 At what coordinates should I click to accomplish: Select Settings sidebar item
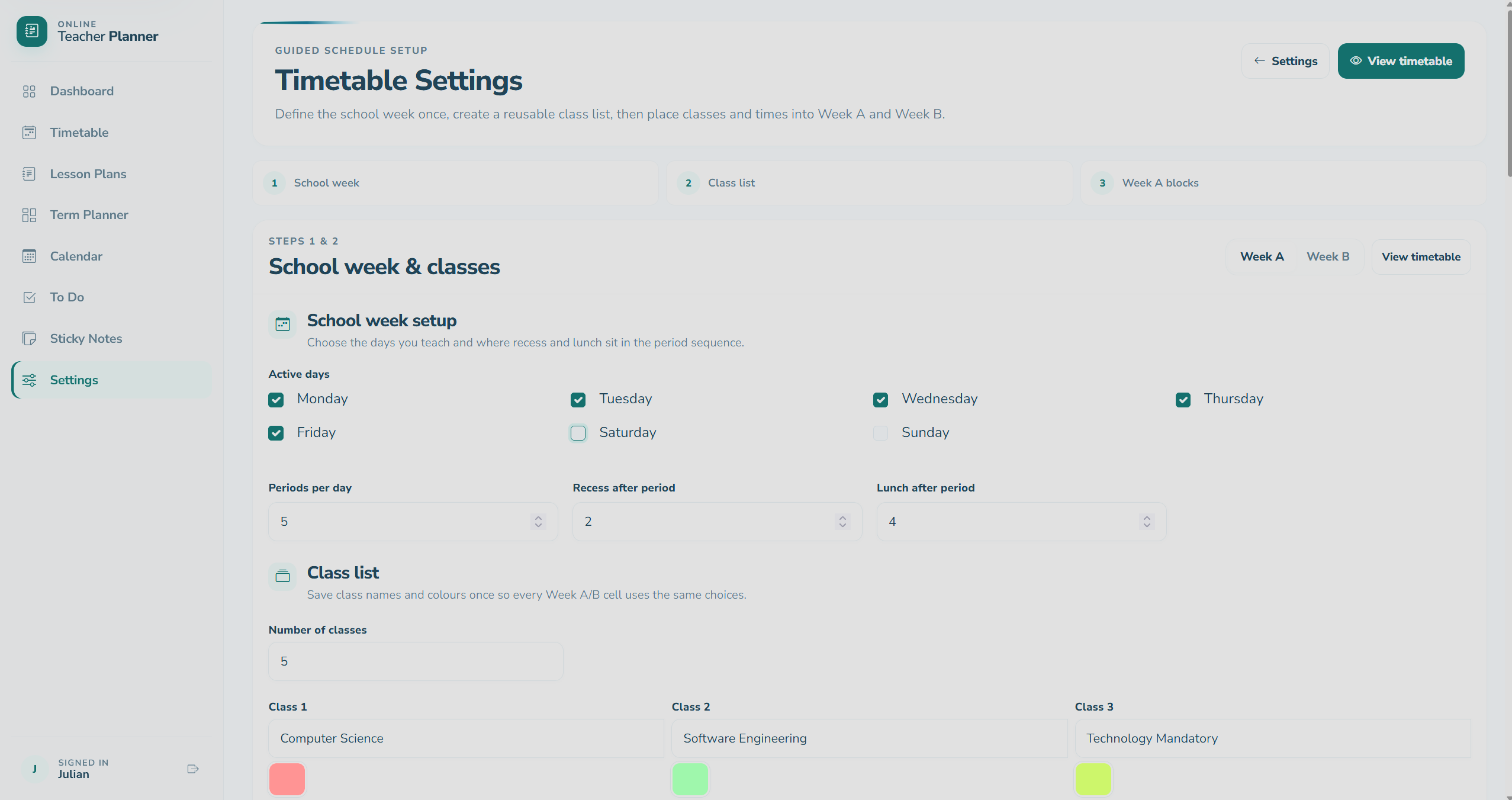pyautogui.click(x=112, y=380)
